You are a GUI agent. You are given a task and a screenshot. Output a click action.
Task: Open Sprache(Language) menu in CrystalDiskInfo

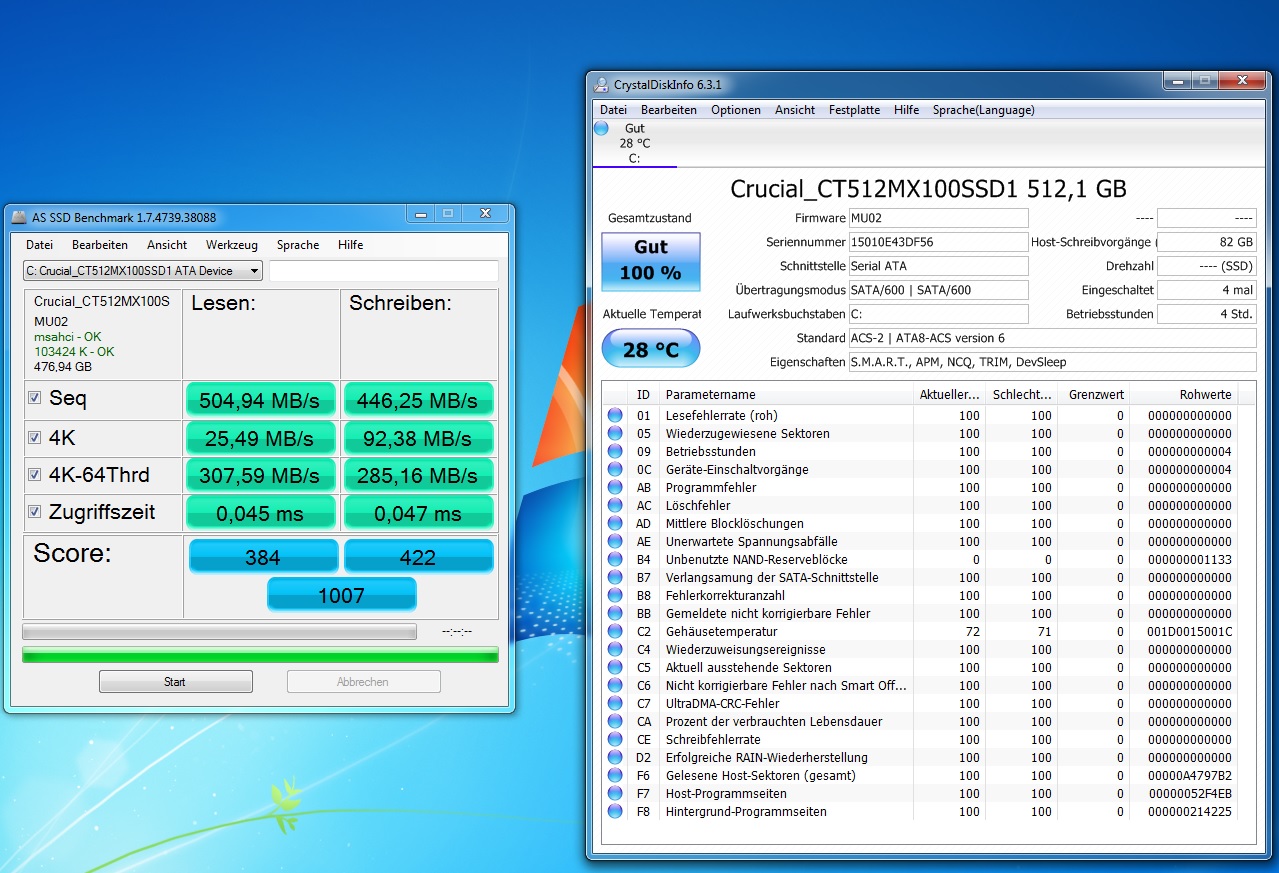tap(984, 110)
